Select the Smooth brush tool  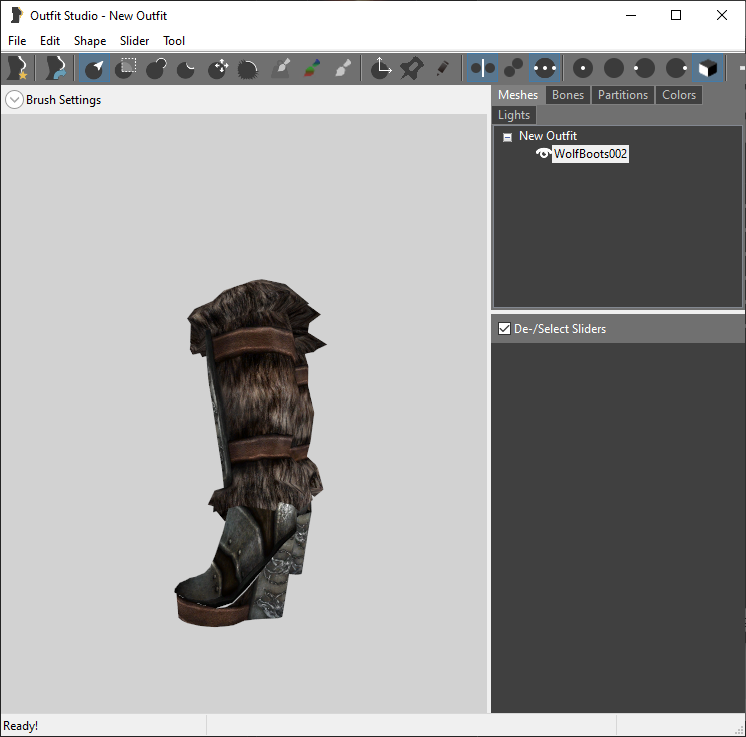coord(248,68)
